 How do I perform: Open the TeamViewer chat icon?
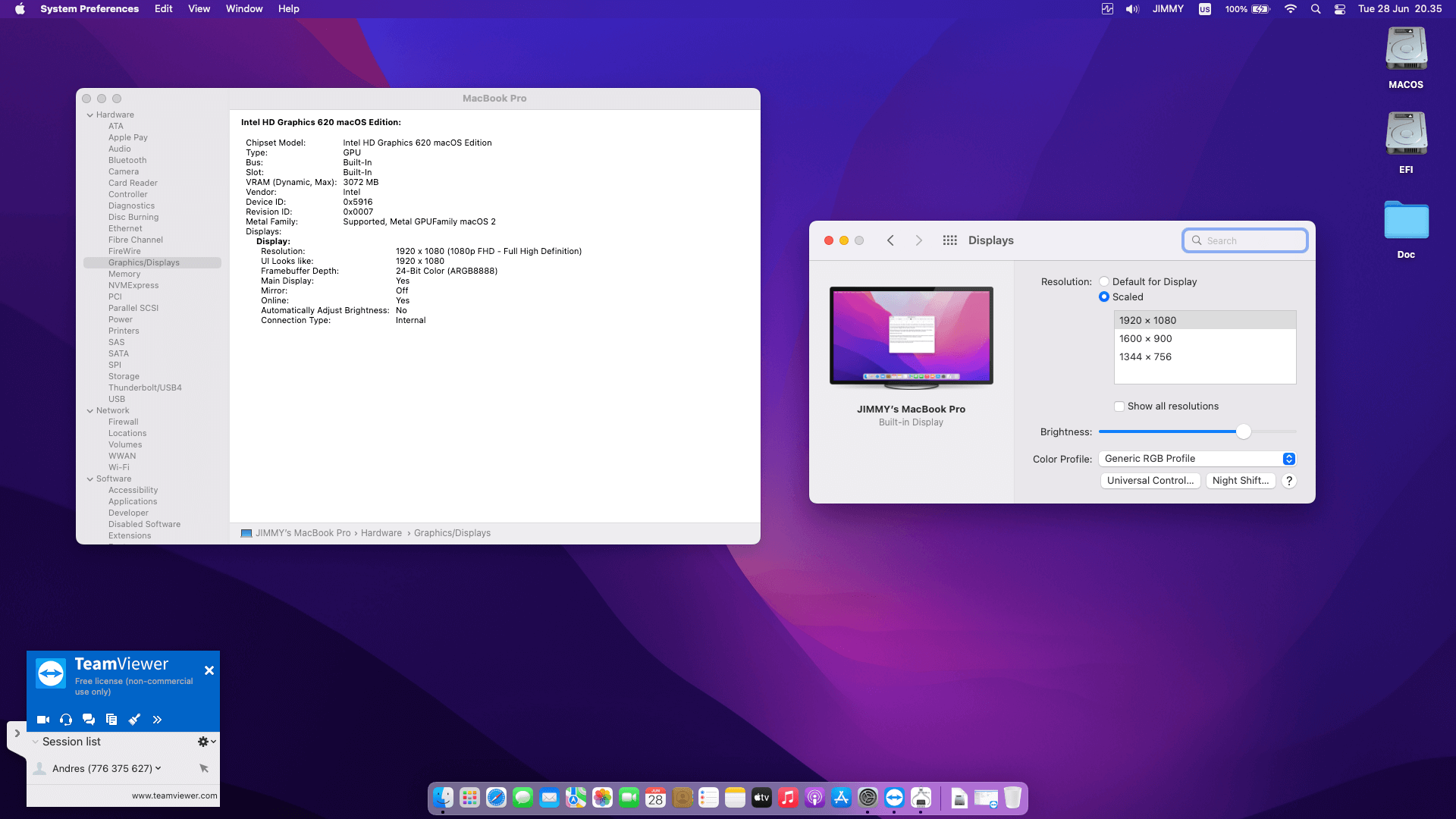(89, 720)
